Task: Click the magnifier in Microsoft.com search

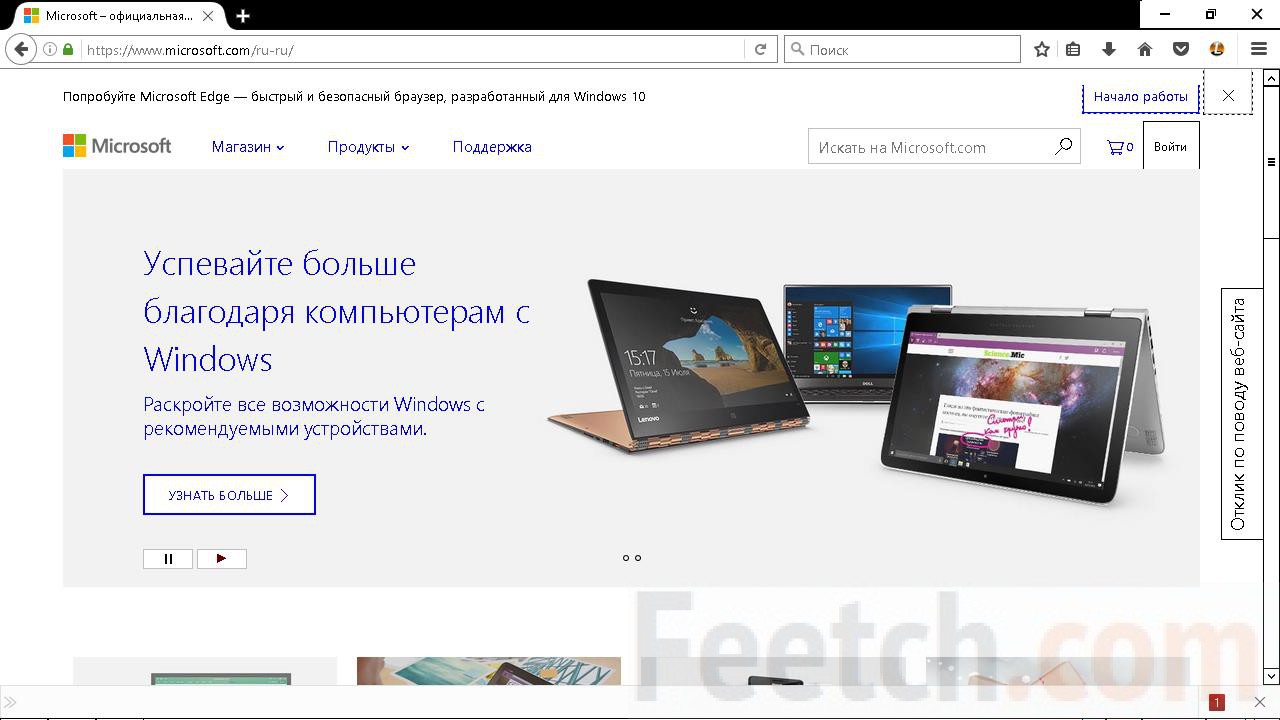Action: tap(1063, 146)
